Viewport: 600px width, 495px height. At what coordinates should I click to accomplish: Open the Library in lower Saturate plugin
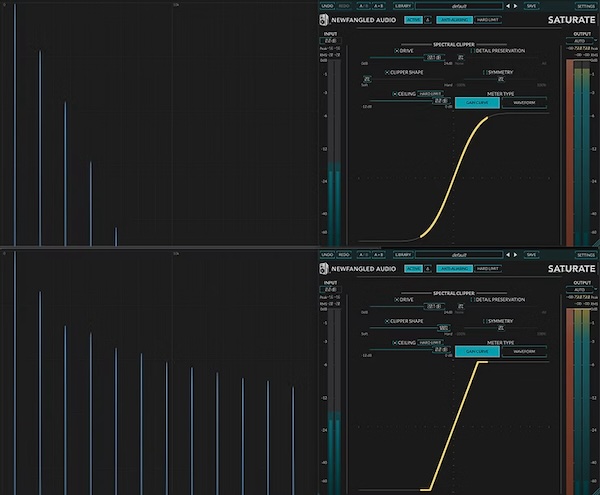point(403,255)
